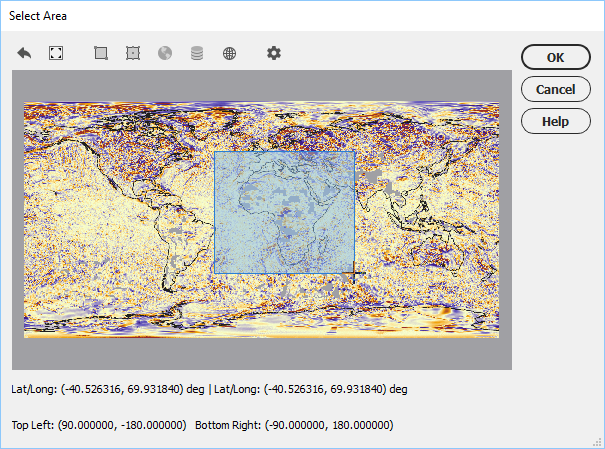Click the second Lat/Long readout text

(x=311, y=389)
